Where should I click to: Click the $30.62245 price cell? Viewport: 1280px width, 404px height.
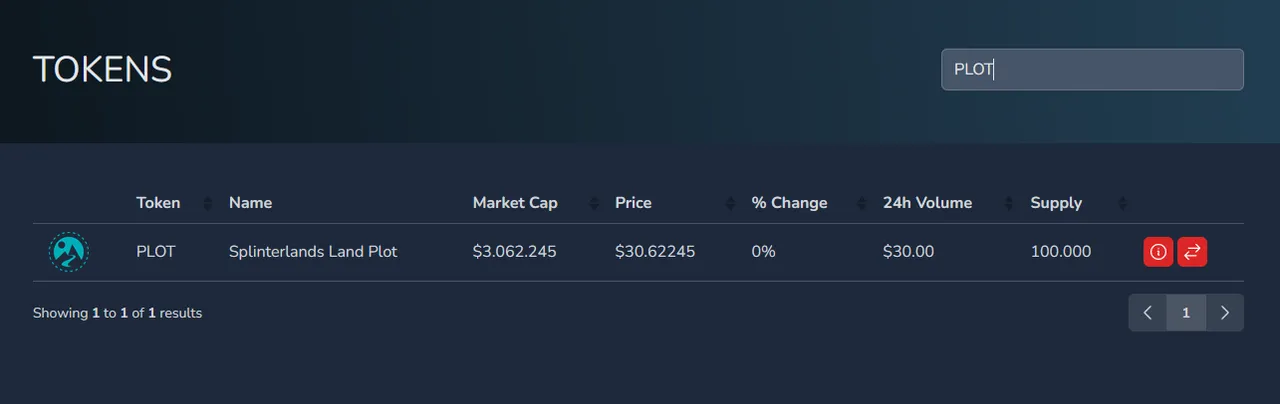655,252
